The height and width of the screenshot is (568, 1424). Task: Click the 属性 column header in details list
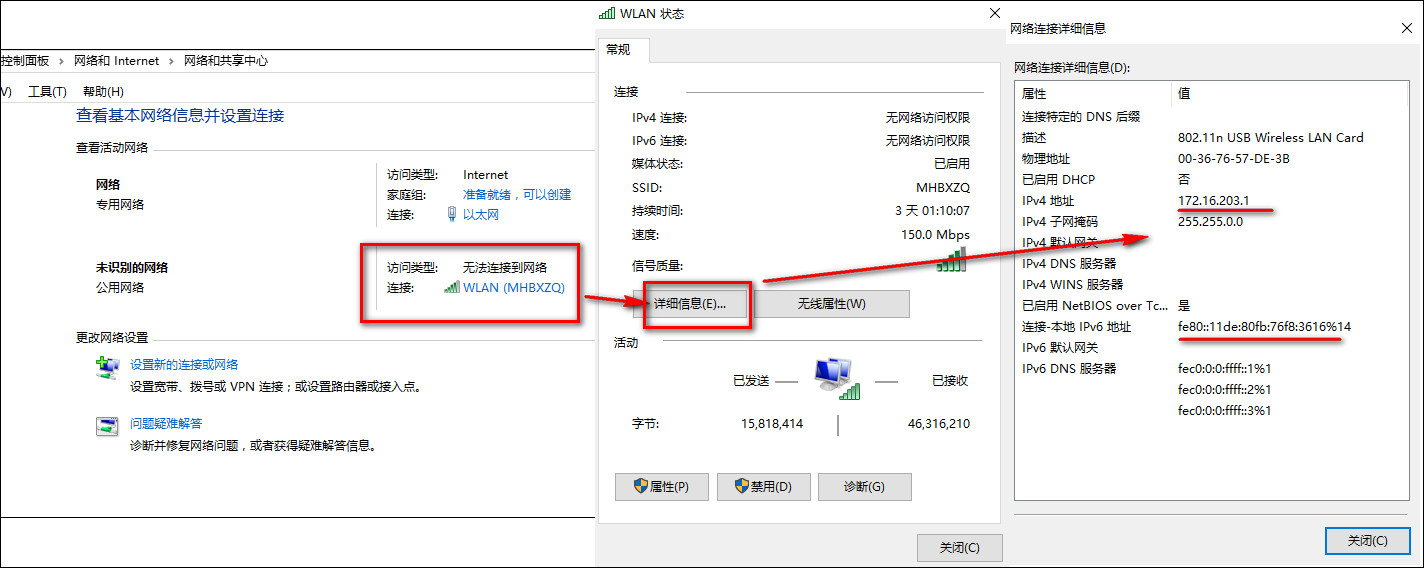coord(1034,93)
